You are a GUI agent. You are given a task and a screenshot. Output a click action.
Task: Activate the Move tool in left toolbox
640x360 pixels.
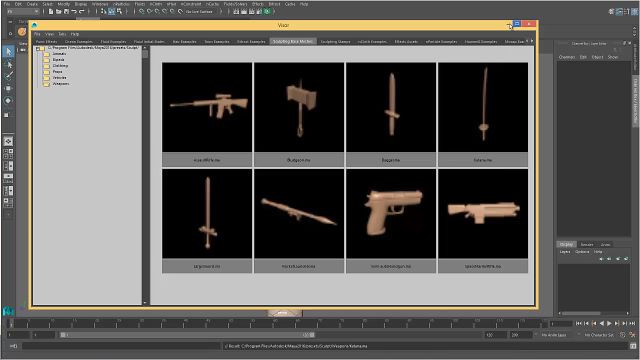[x=8, y=88]
